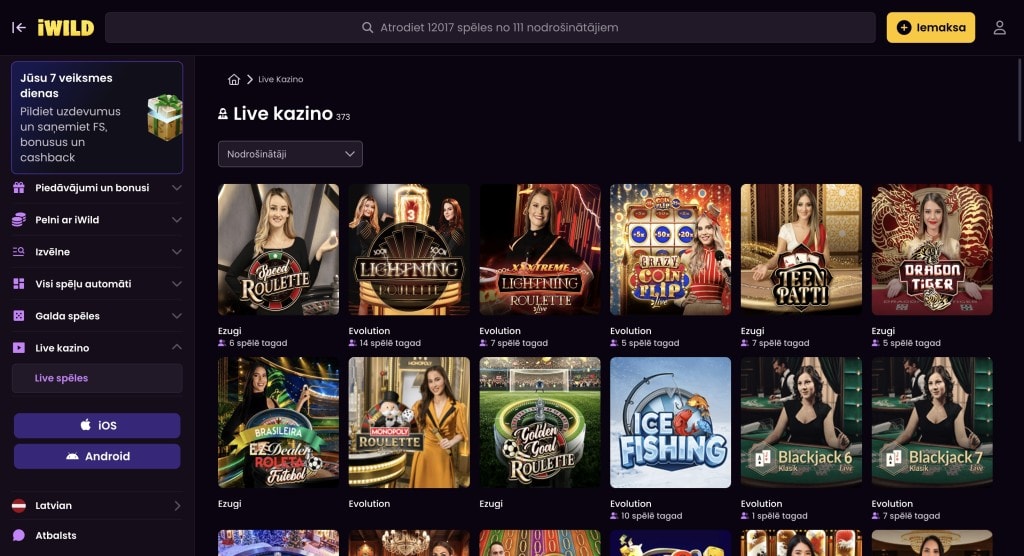This screenshot has height=556, width=1024.
Task: Expand Galda spēles section
Action: (x=97, y=316)
